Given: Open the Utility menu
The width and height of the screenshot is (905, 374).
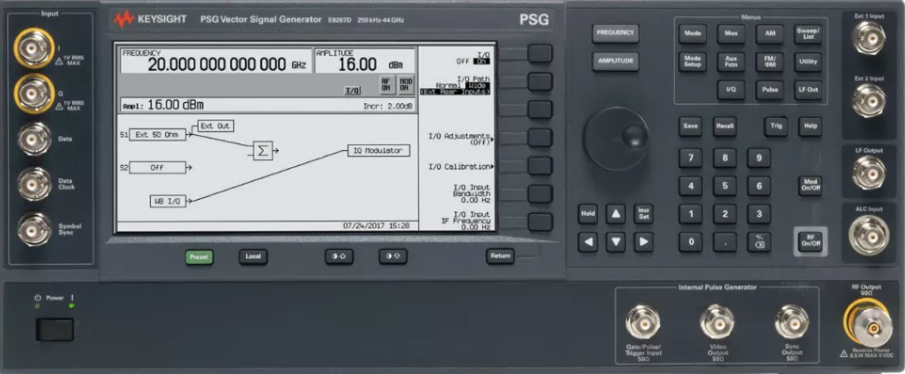Looking at the screenshot, I should click(x=807, y=62).
